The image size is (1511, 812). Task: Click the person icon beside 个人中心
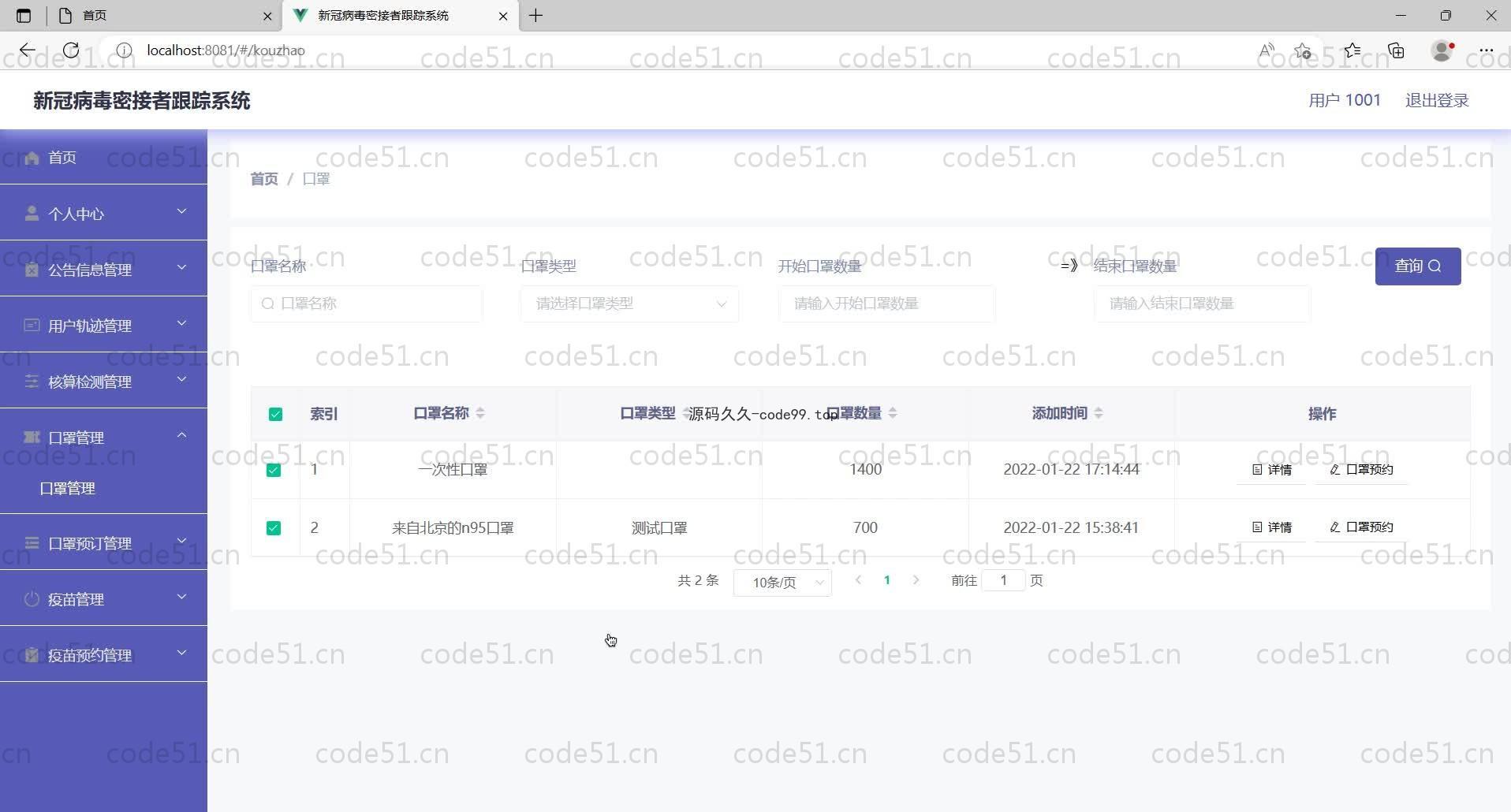[32, 214]
